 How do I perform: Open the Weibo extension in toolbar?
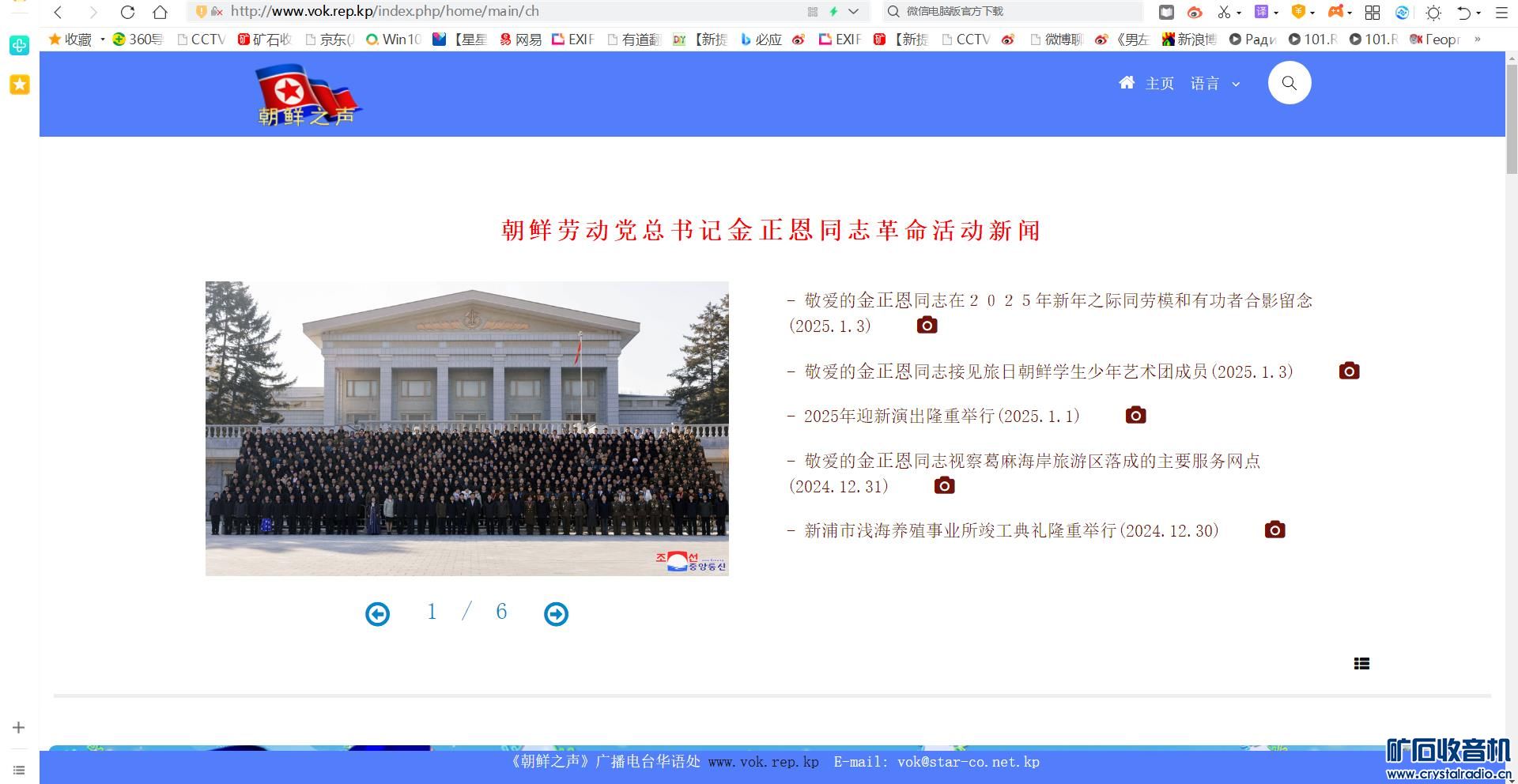(x=1194, y=12)
